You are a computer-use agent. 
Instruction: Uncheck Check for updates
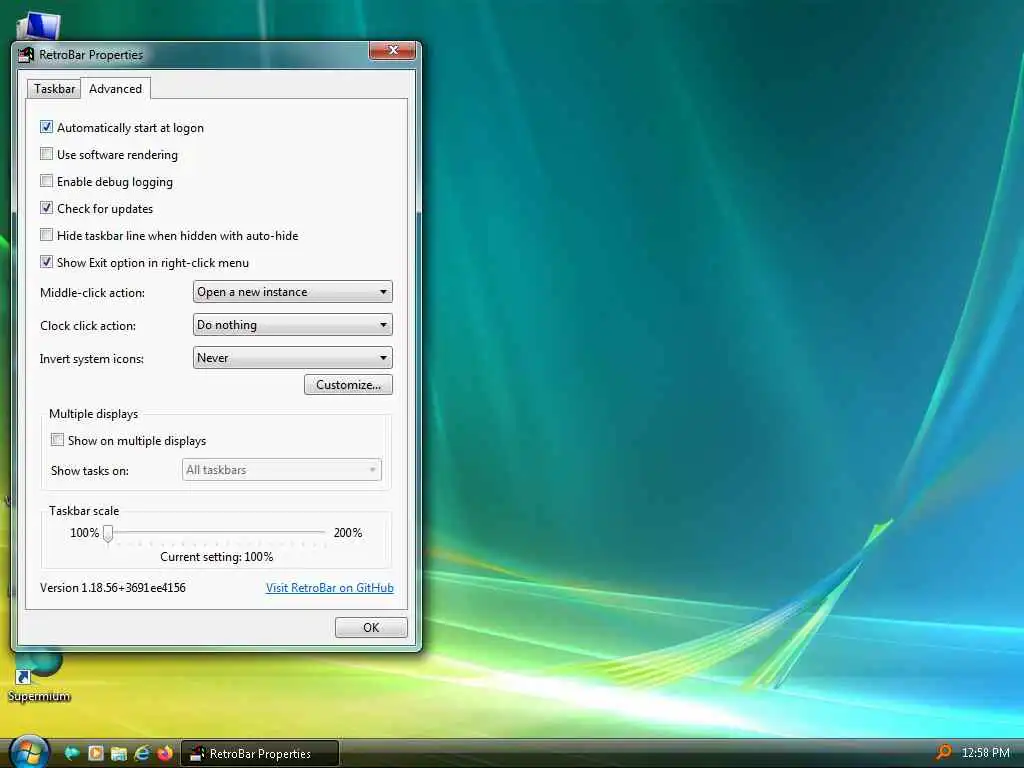click(x=46, y=208)
